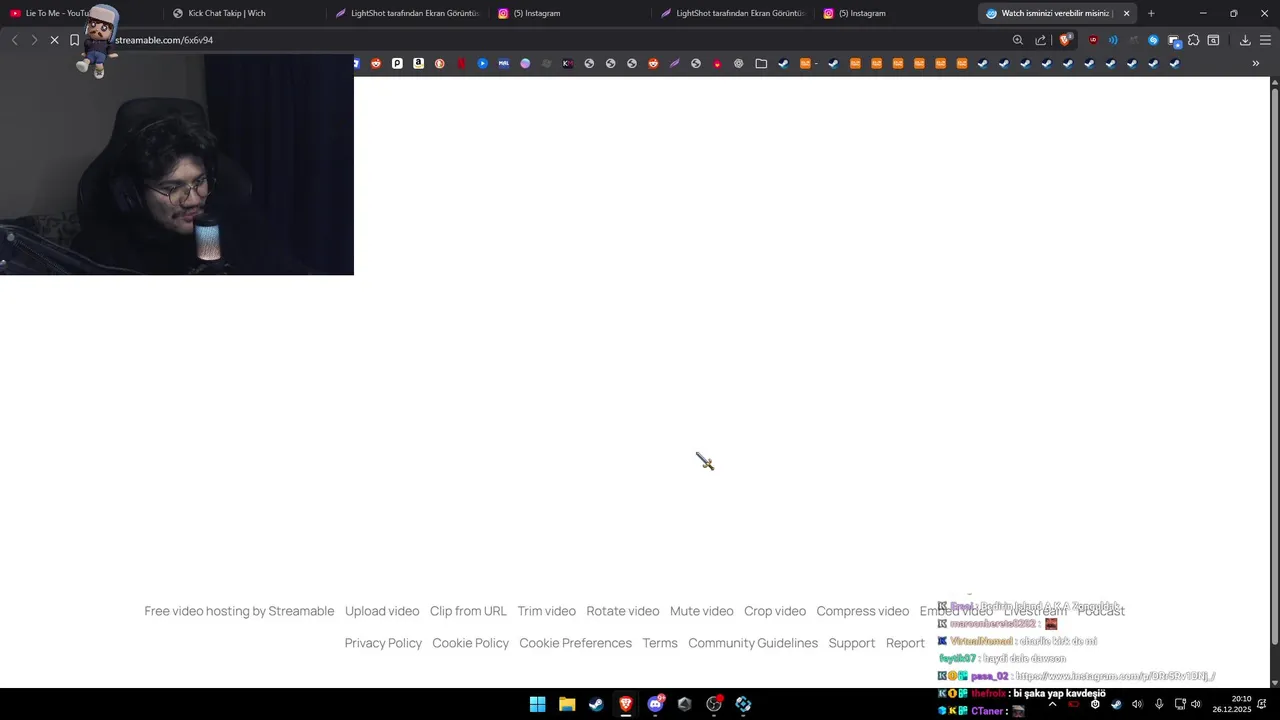Show hidden bookmarks with the overflow chevron
The height and width of the screenshot is (720, 1280).
tap(1256, 63)
